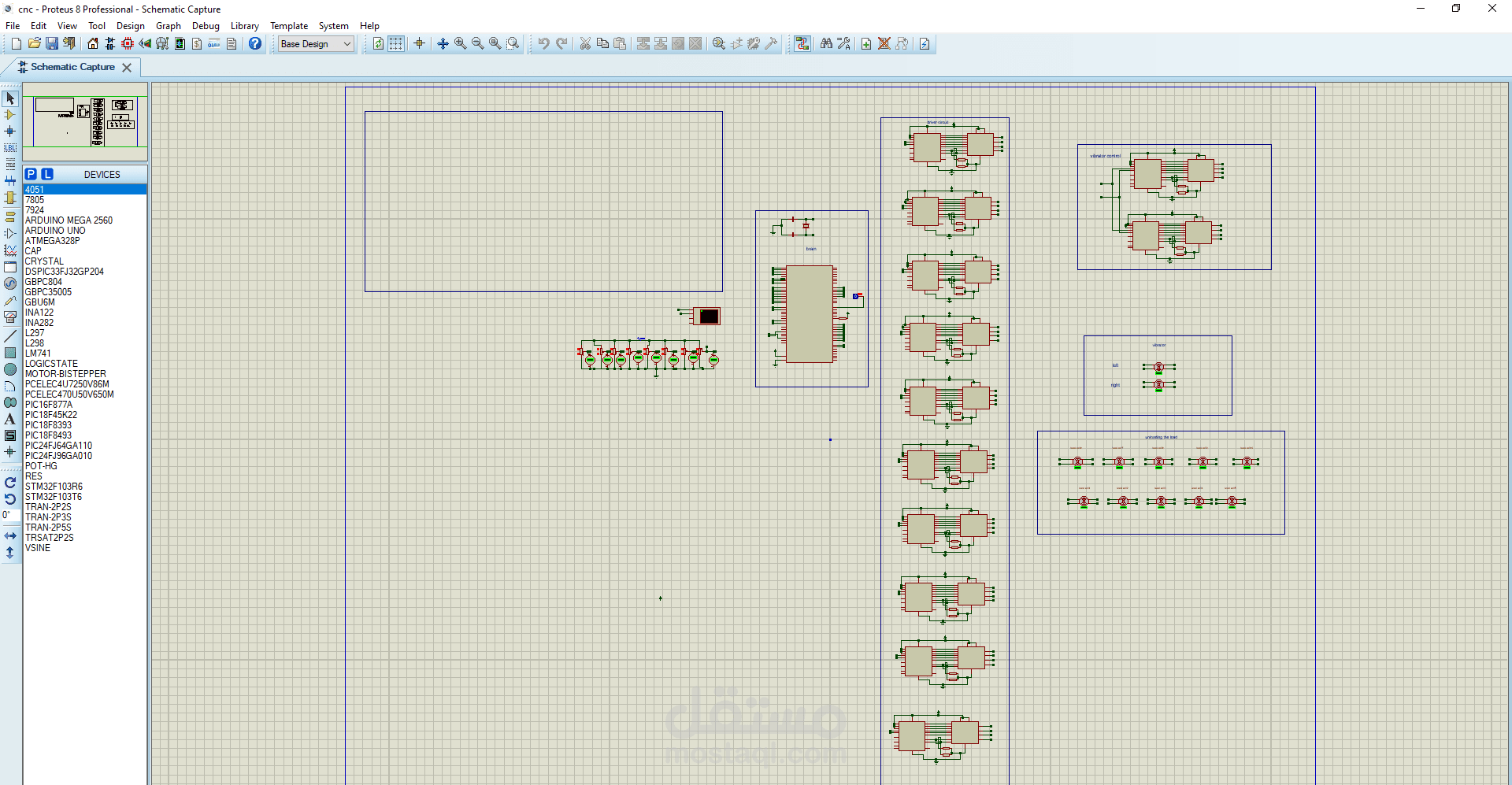Select the 2D Graphics Circle tool
1512x785 pixels.
pos(10,369)
